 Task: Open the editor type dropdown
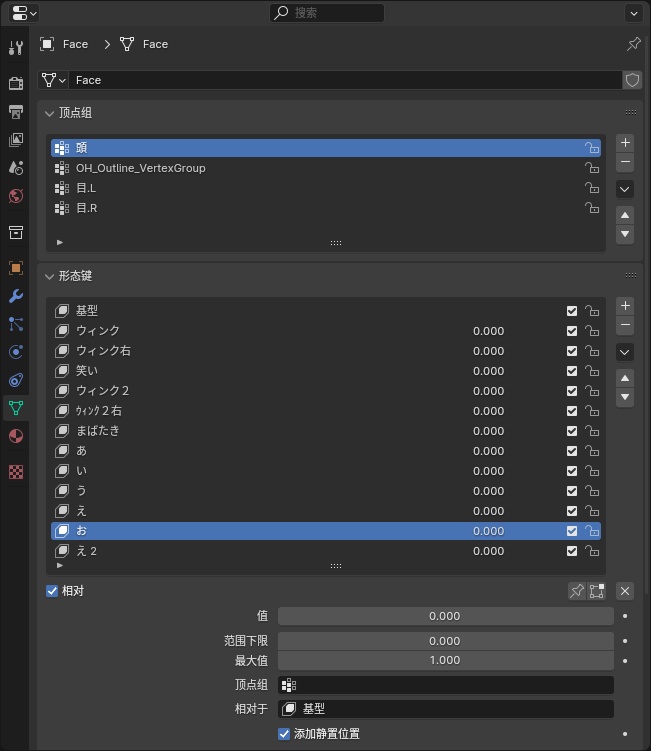tap(23, 13)
